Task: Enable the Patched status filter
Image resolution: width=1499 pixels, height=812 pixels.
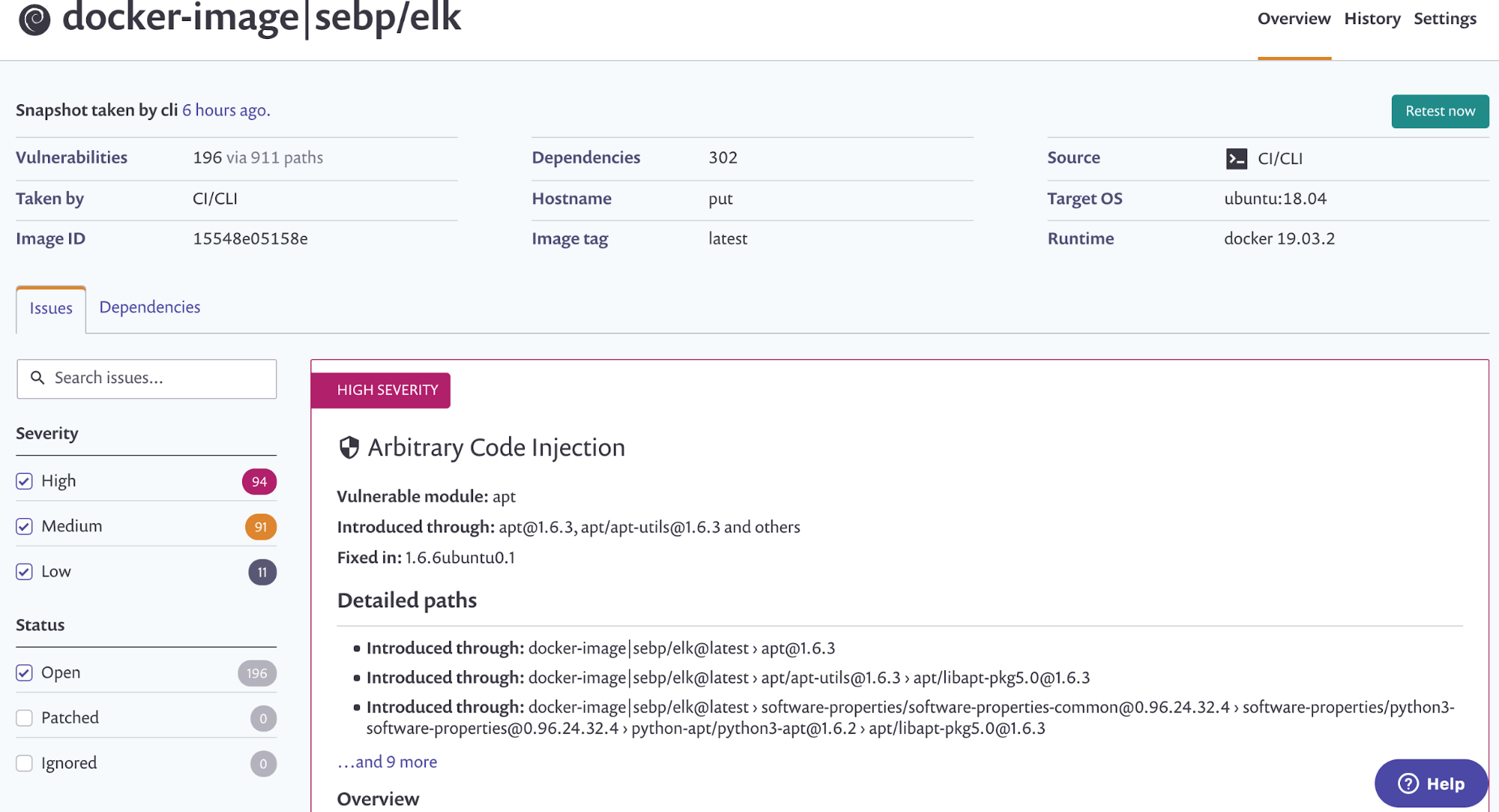Action: pyautogui.click(x=24, y=718)
